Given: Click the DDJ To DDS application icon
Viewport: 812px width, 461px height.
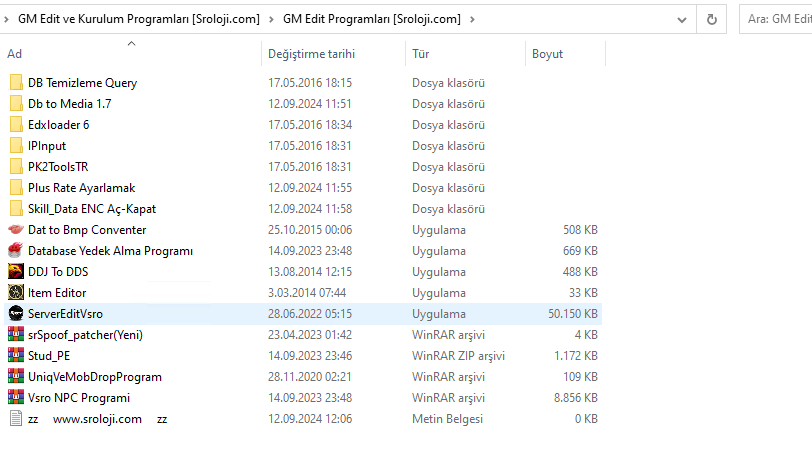Looking at the screenshot, I should (16, 271).
